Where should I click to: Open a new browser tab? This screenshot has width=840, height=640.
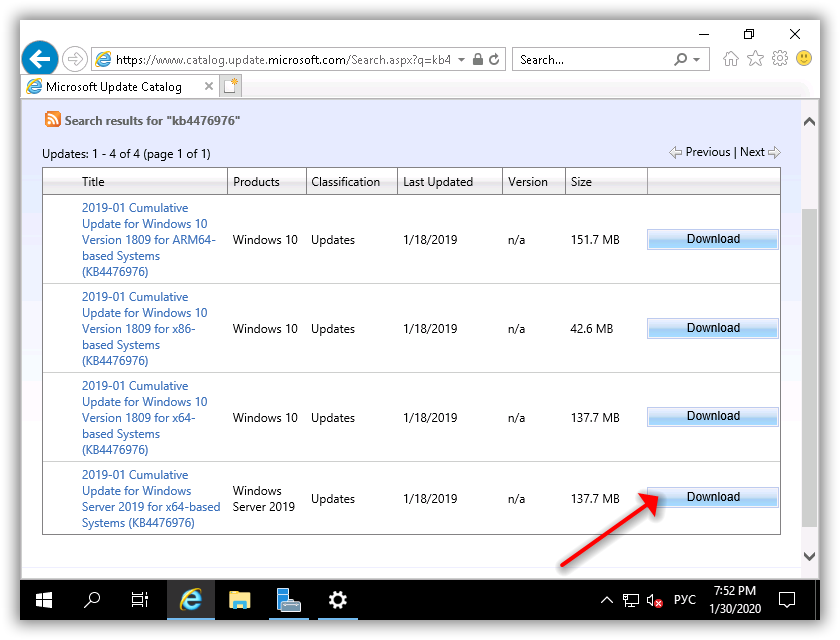pyautogui.click(x=230, y=86)
